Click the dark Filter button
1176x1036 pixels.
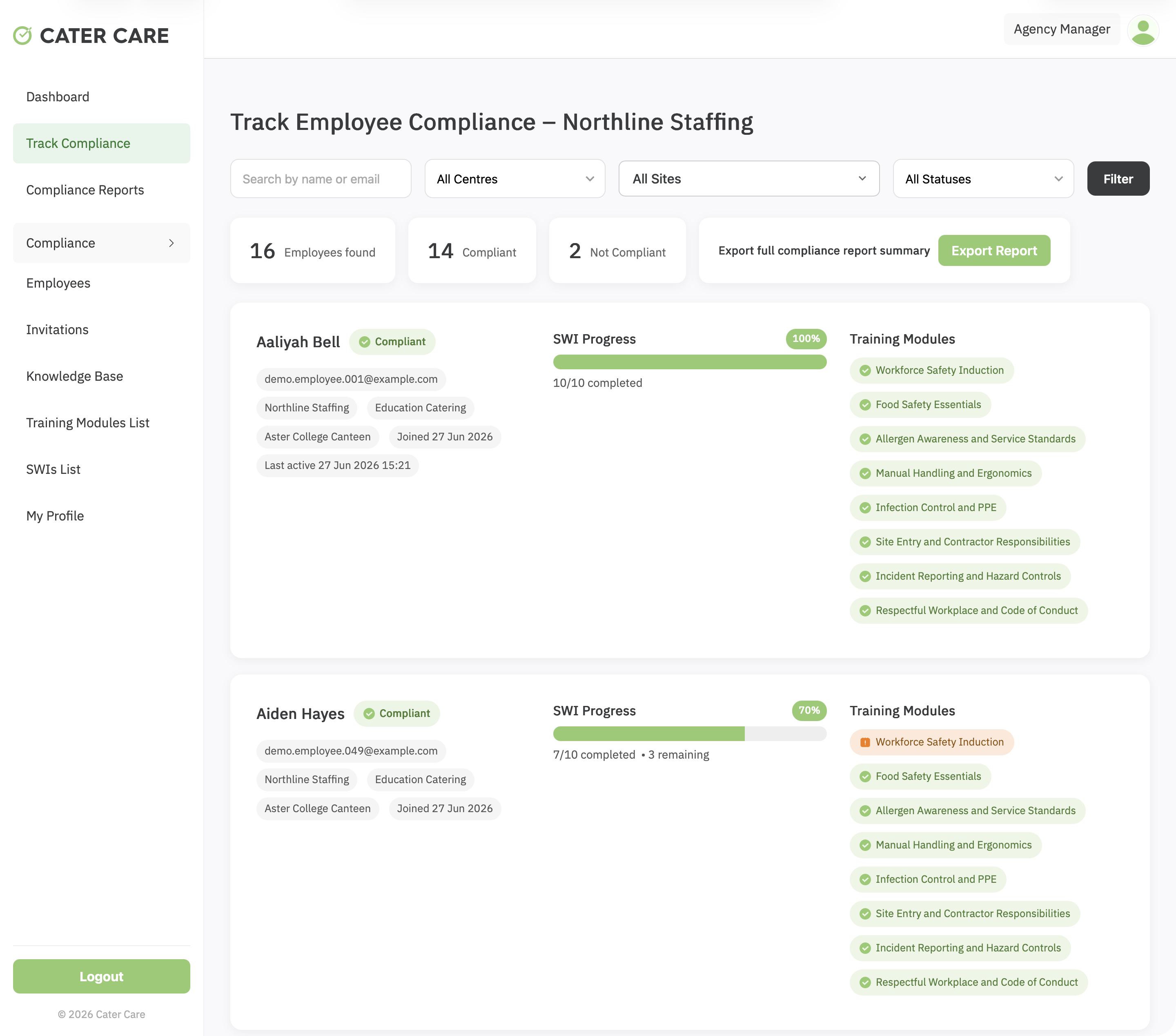pos(1118,179)
